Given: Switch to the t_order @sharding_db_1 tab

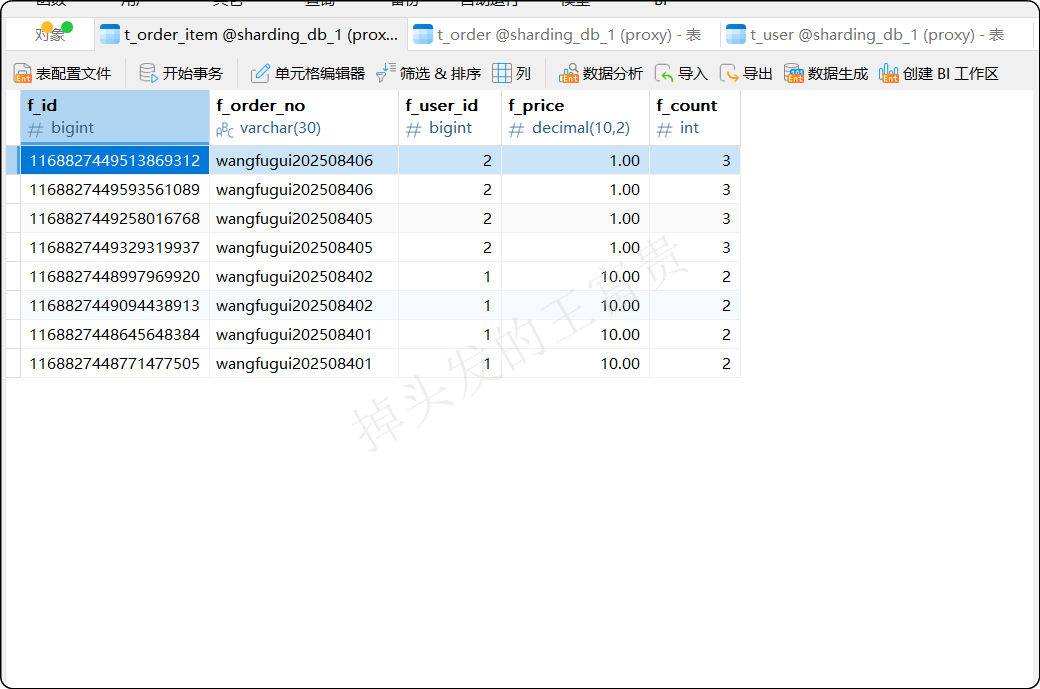Looking at the screenshot, I should tap(564, 34).
